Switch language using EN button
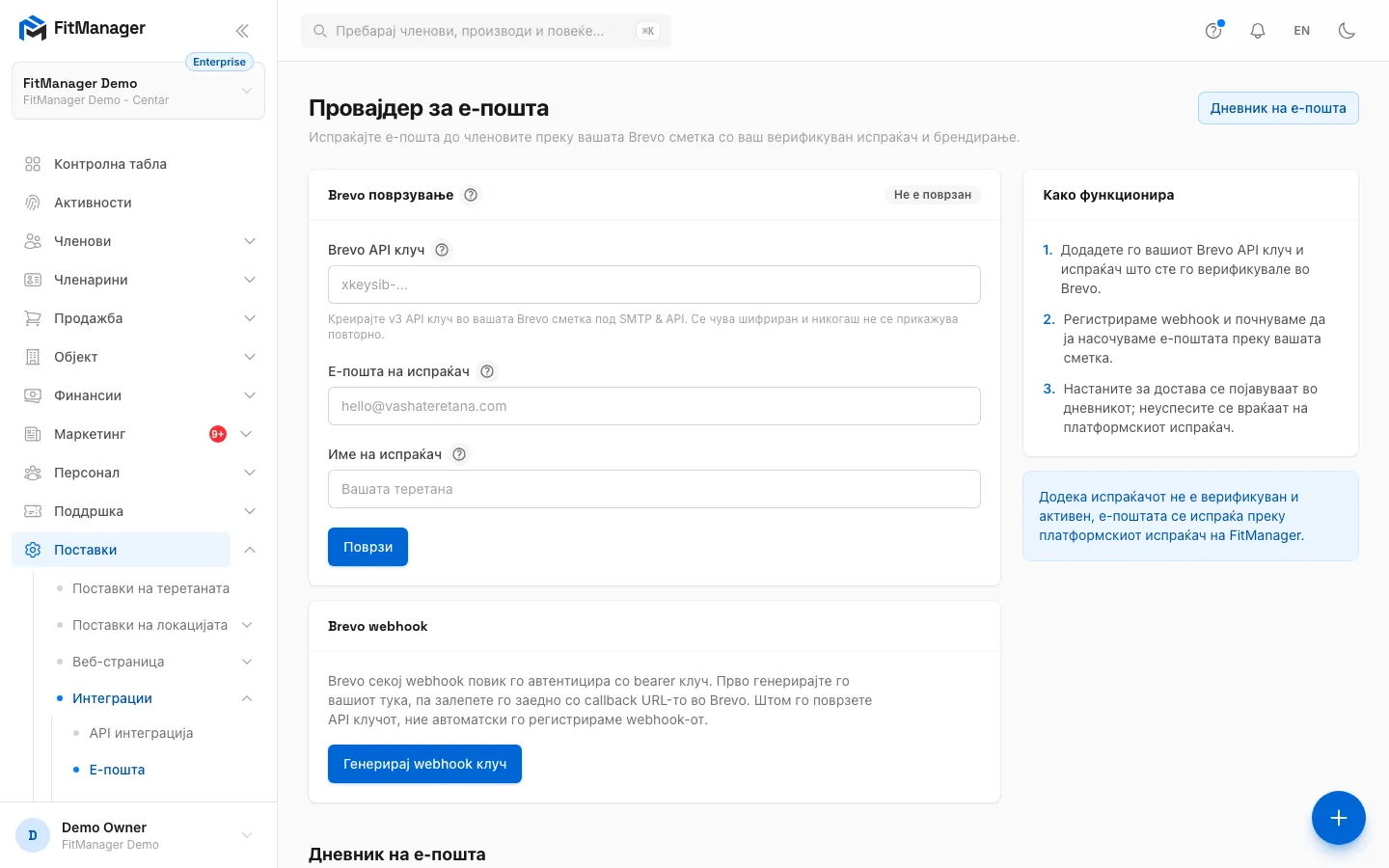Viewport: 1389px width, 868px height. 1302,31
